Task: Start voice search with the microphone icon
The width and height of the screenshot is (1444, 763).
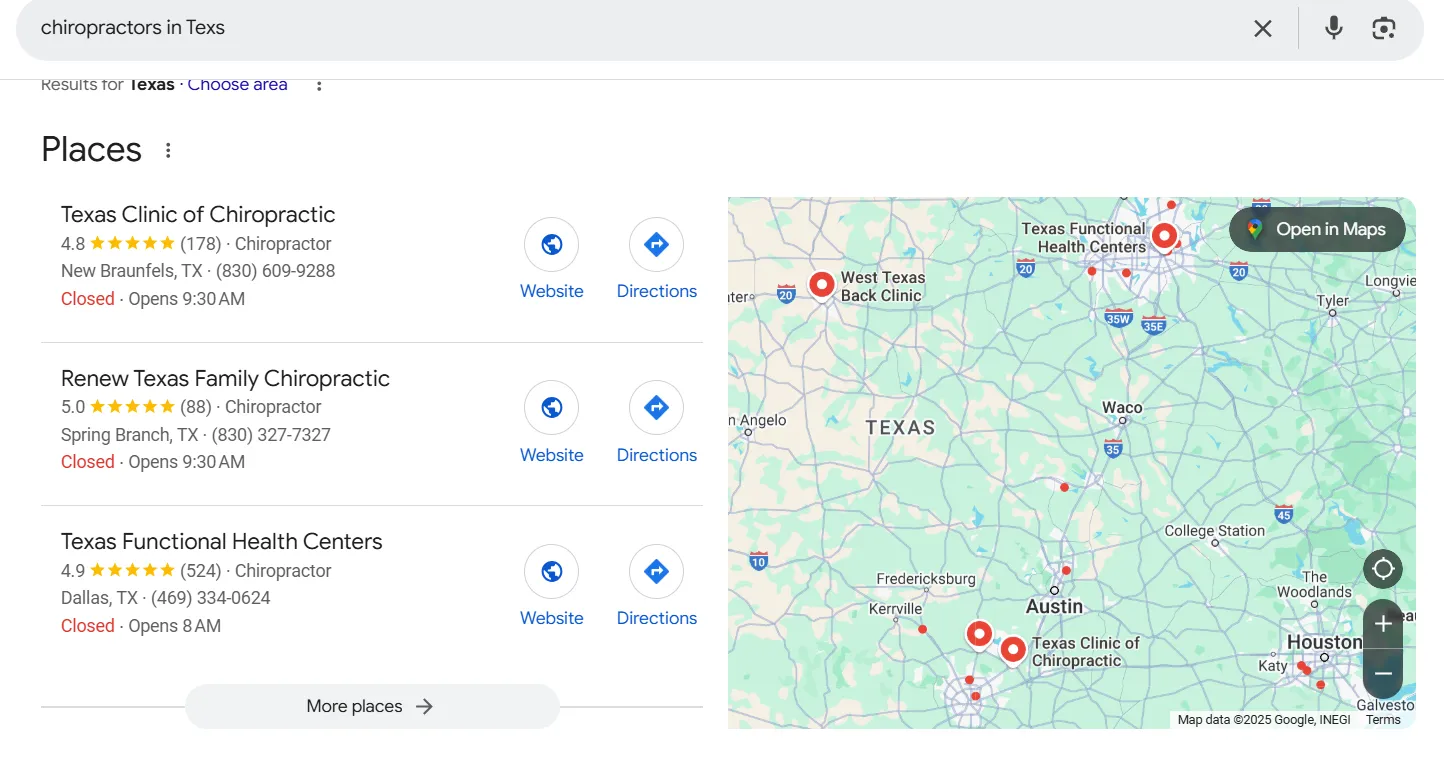Action: coord(1334,28)
